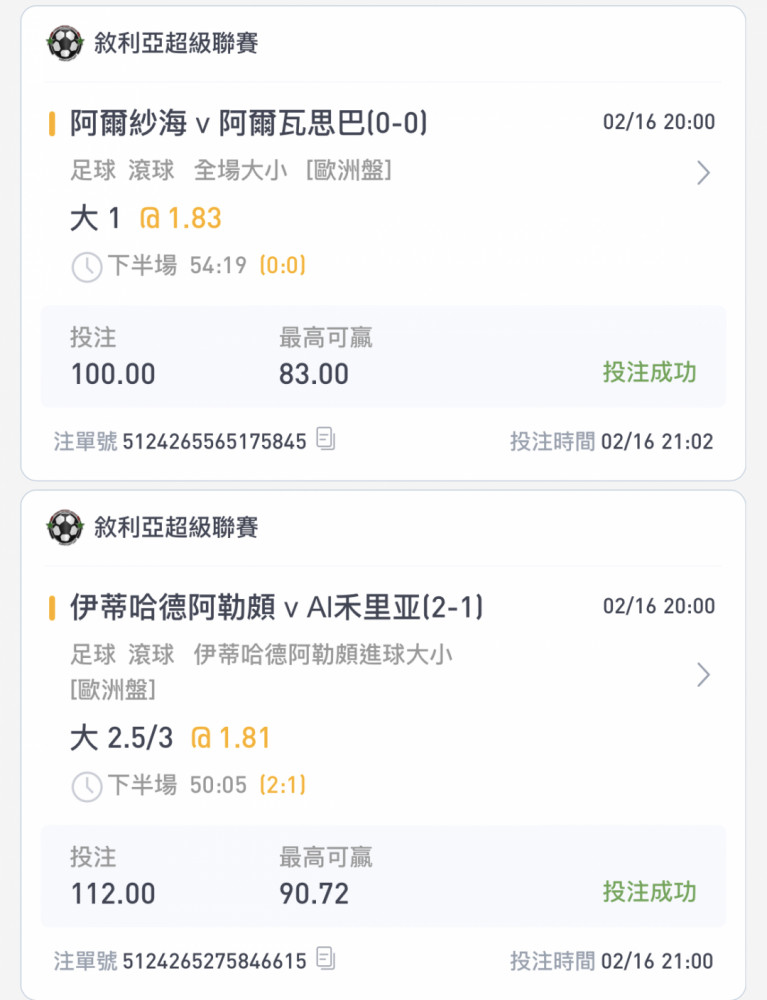Tap clock icon beside 下半場 50:05
This screenshot has width=767, height=1000.
[87, 786]
